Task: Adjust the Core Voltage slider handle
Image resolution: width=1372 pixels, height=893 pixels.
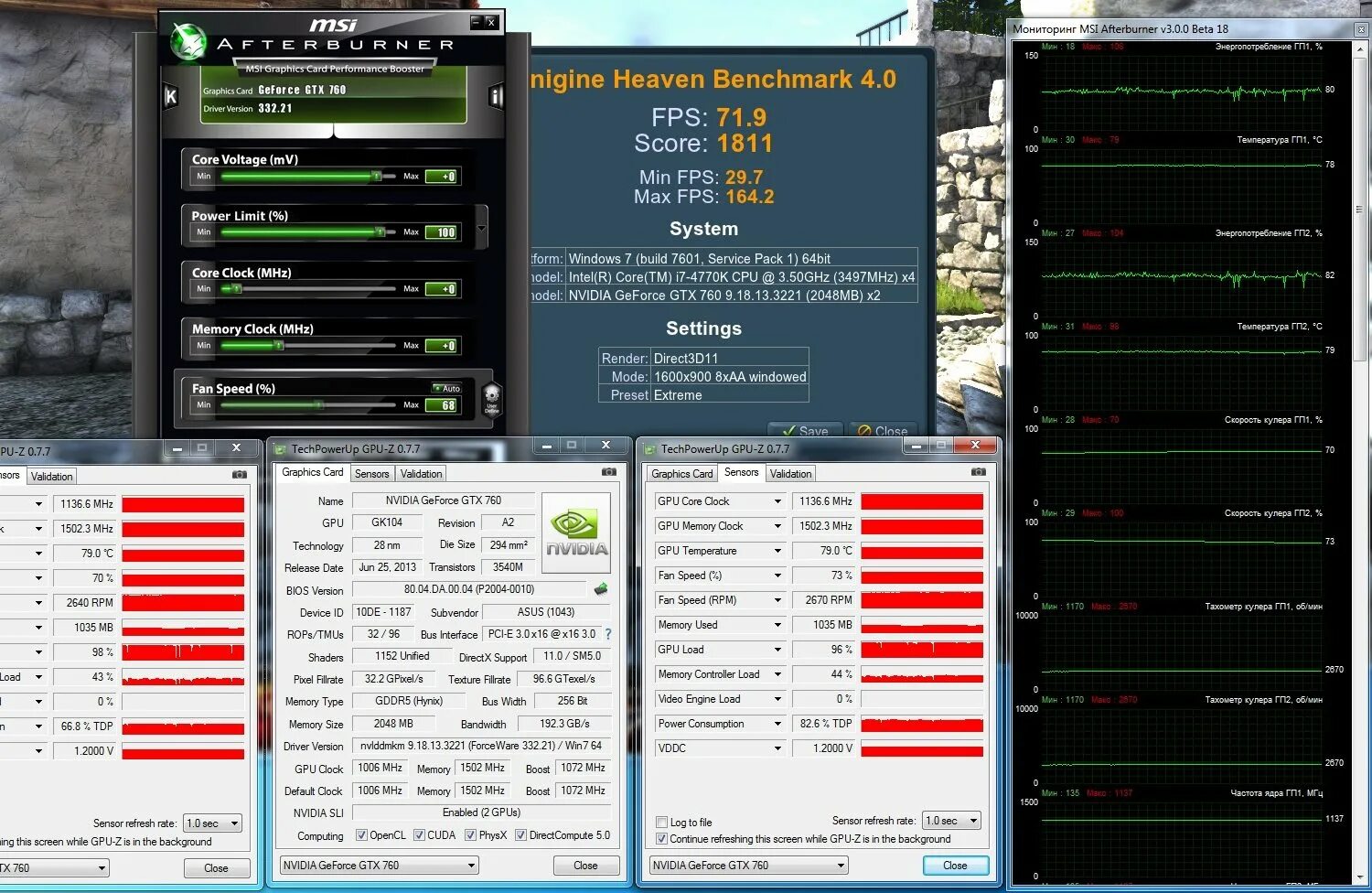Action: 376,176
